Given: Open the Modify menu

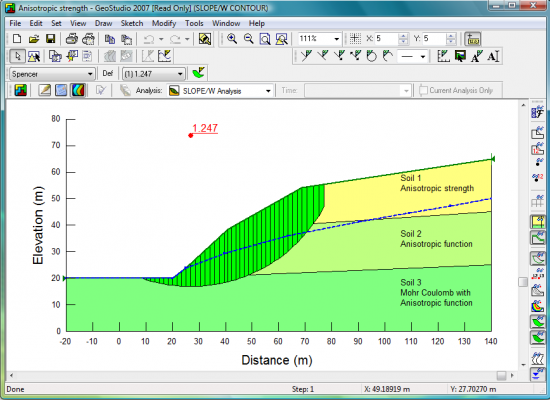Looking at the screenshot, I should 164,23.
